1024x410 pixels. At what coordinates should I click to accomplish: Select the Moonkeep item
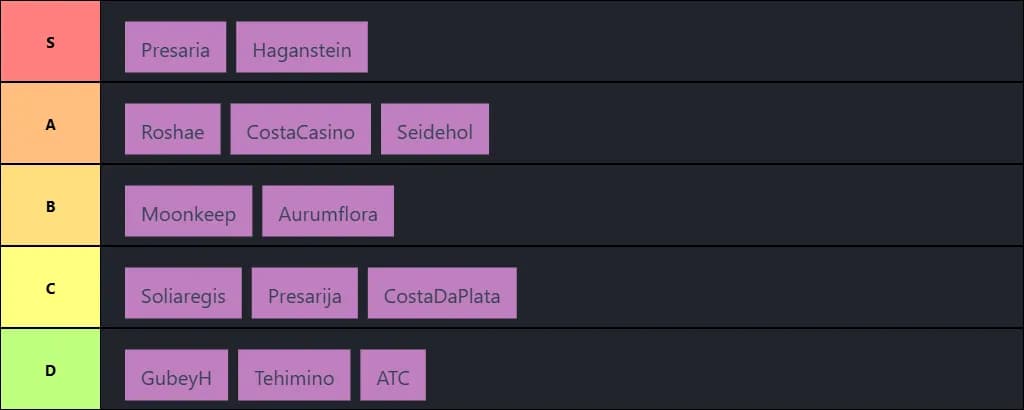tap(188, 211)
